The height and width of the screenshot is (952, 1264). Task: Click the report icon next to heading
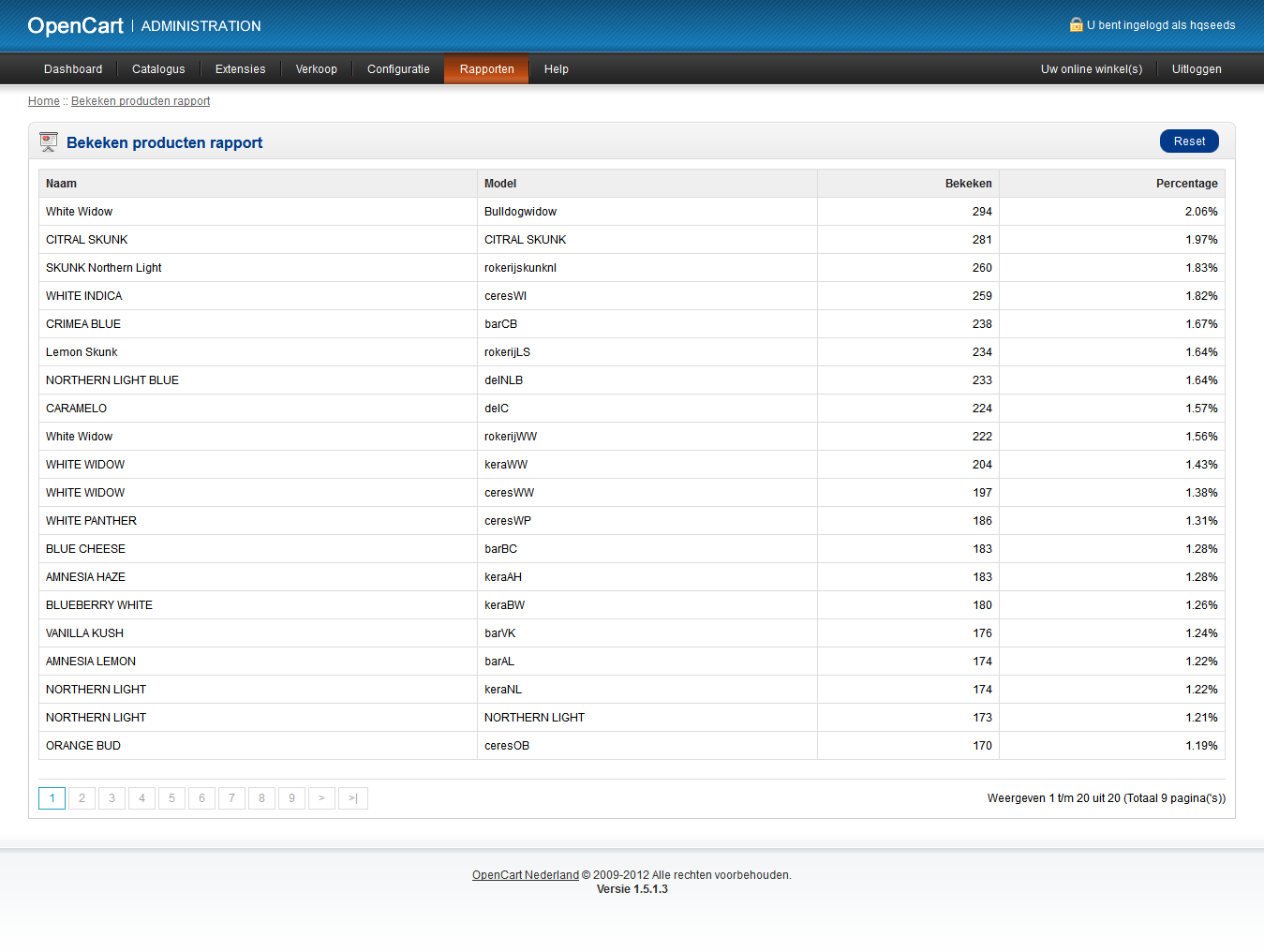pyautogui.click(x=49, y=142)
